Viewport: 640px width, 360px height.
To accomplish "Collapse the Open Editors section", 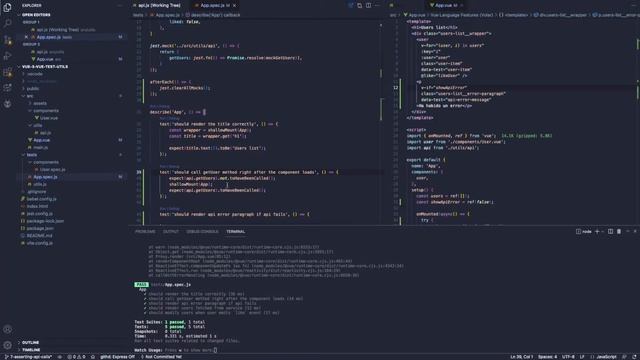I will [37, 15].
